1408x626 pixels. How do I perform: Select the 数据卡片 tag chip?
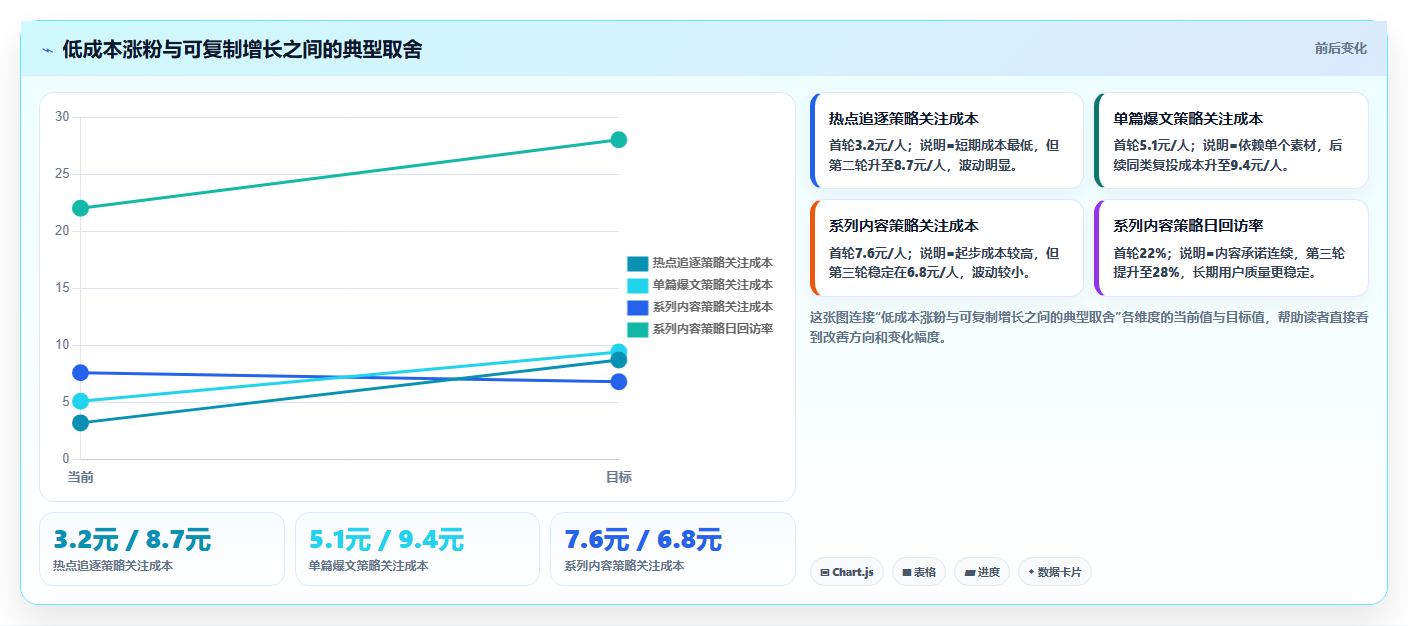tap(1055, 572)
